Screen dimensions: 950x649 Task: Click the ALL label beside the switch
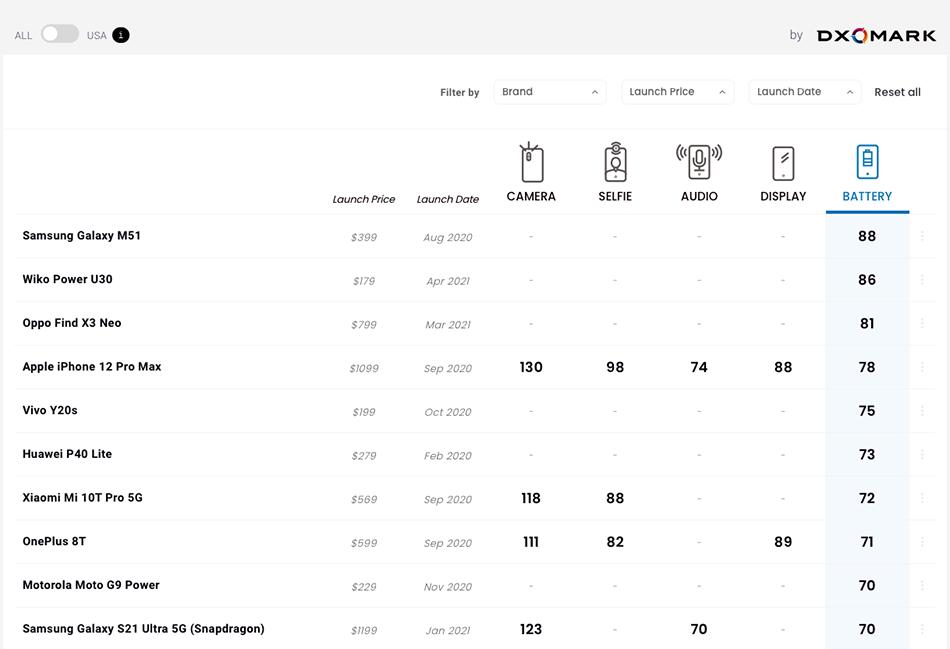point(24,36)
